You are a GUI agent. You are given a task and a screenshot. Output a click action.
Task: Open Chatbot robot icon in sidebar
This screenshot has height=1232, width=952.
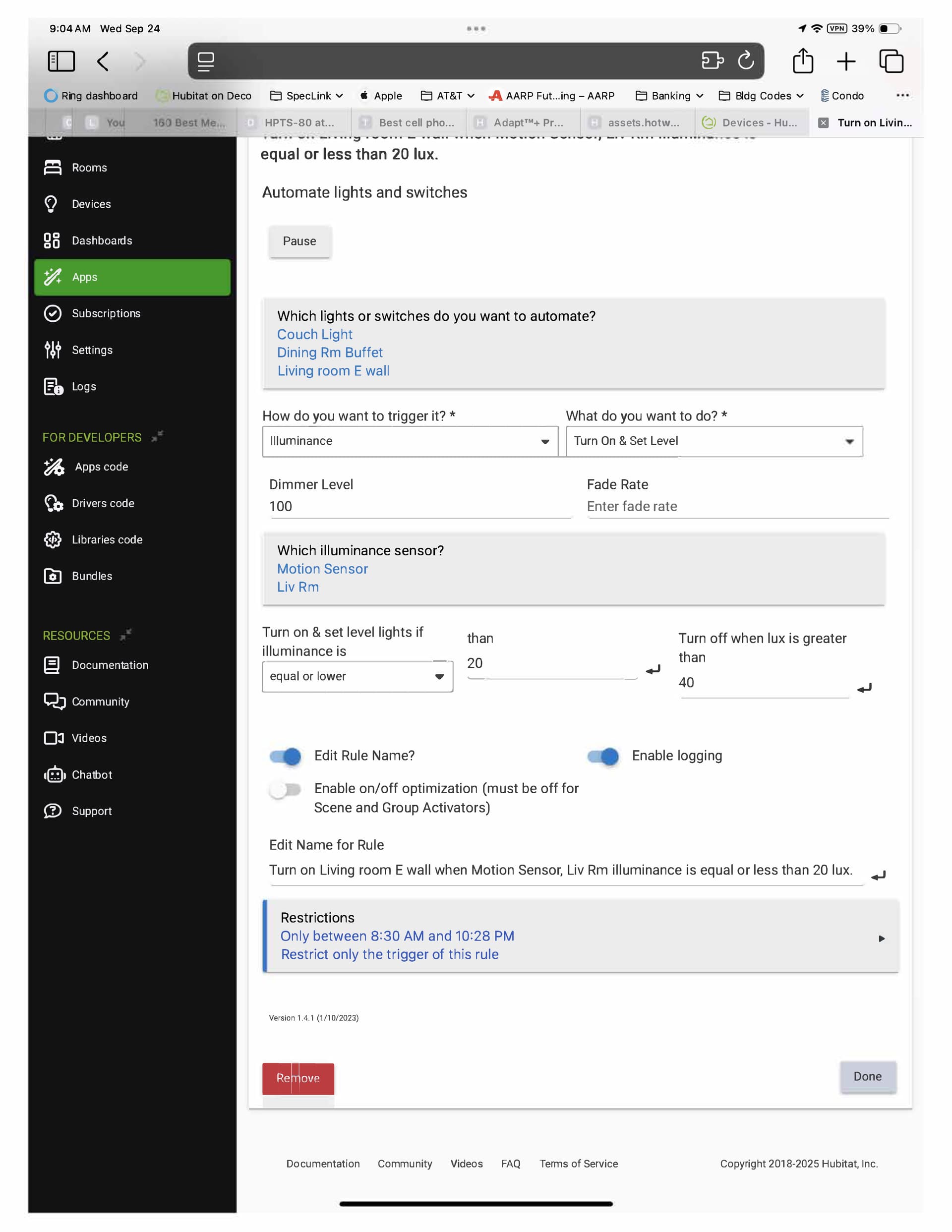tap(54, 774)
